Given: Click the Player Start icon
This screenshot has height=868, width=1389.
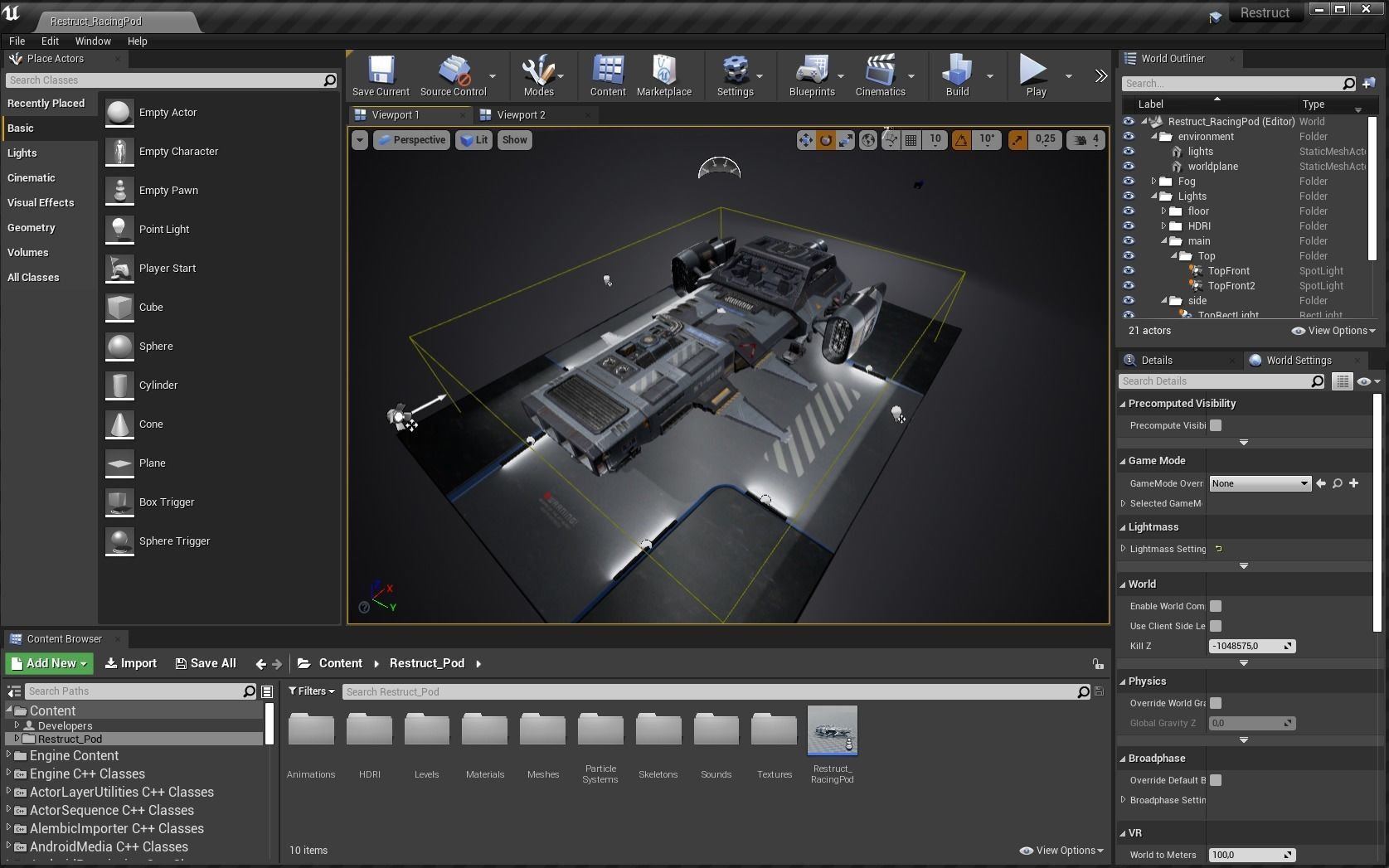Looking at the screenshot, I should click(x=119, y=269).
